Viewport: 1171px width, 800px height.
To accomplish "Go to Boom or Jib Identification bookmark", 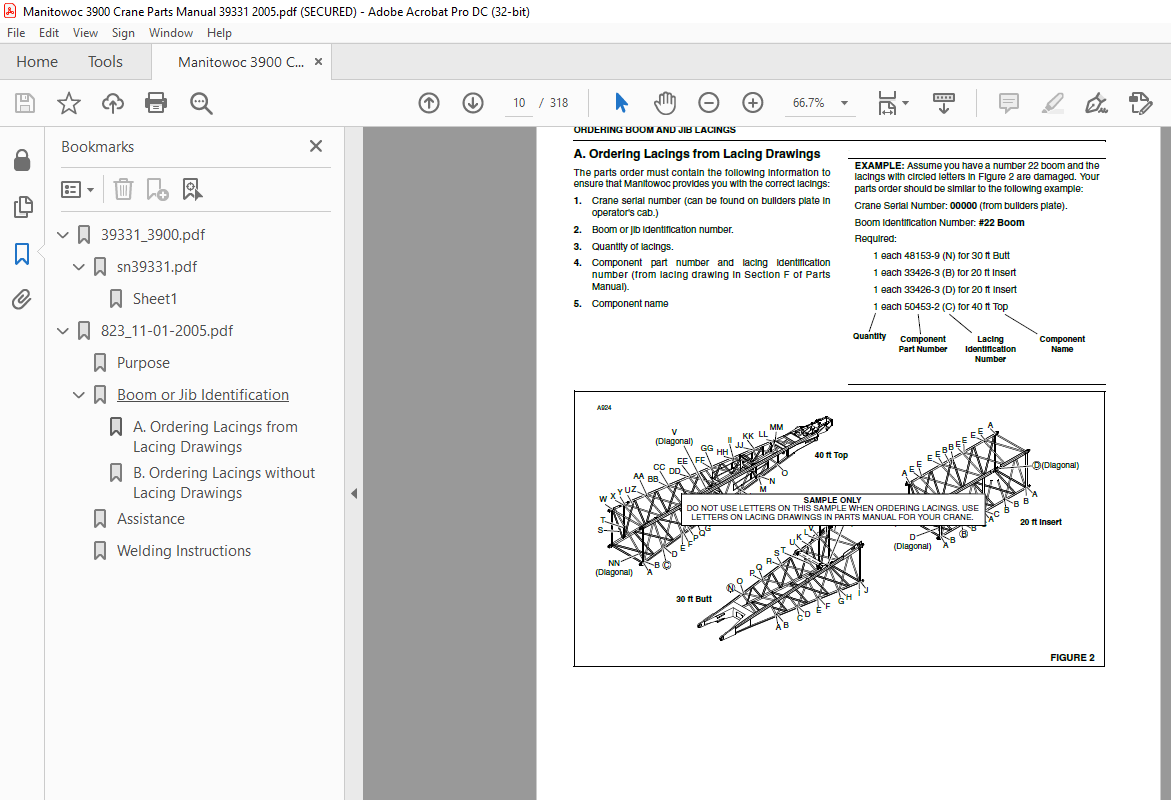I will point(202,394).
